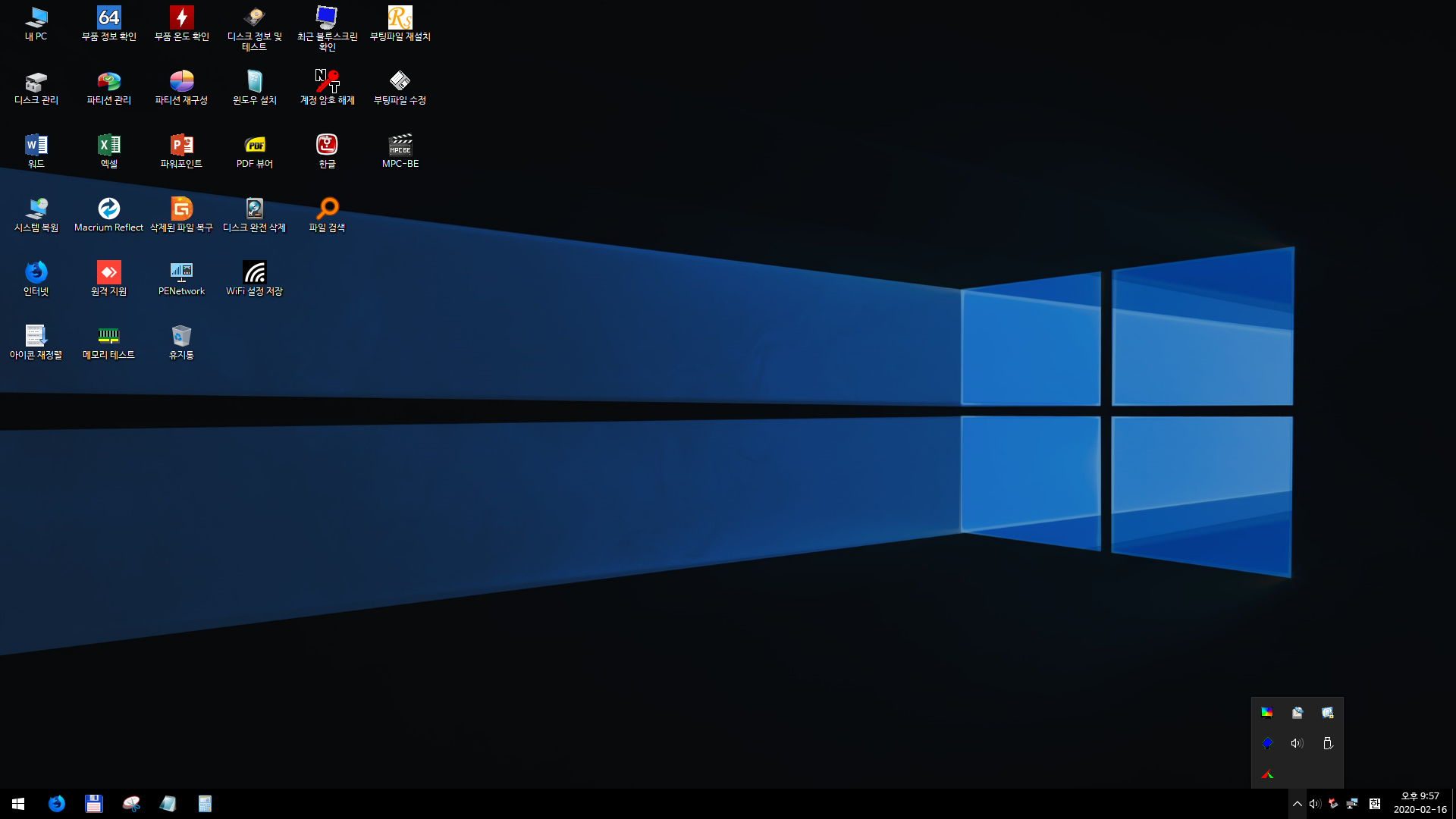
Task: Toggle the 한 input language indicator
Action: pos(1374,804)
